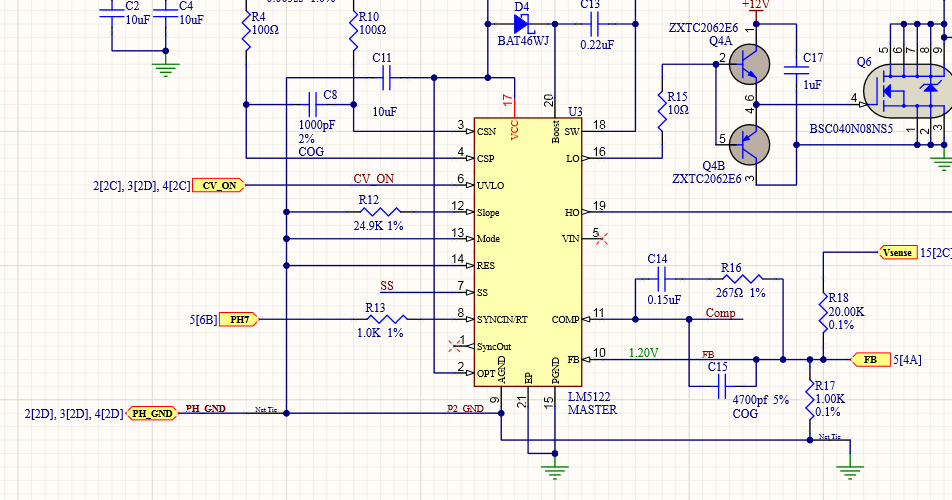Click the '0.15uF' value text
This screenshot has width=952, height=500.
[x=664, y=300]
